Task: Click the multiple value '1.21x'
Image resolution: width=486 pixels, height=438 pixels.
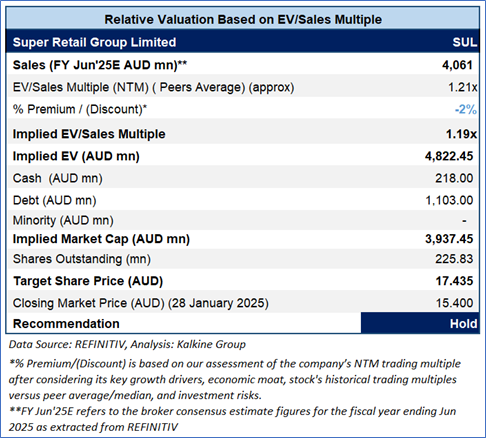Action: click(462, 87)
